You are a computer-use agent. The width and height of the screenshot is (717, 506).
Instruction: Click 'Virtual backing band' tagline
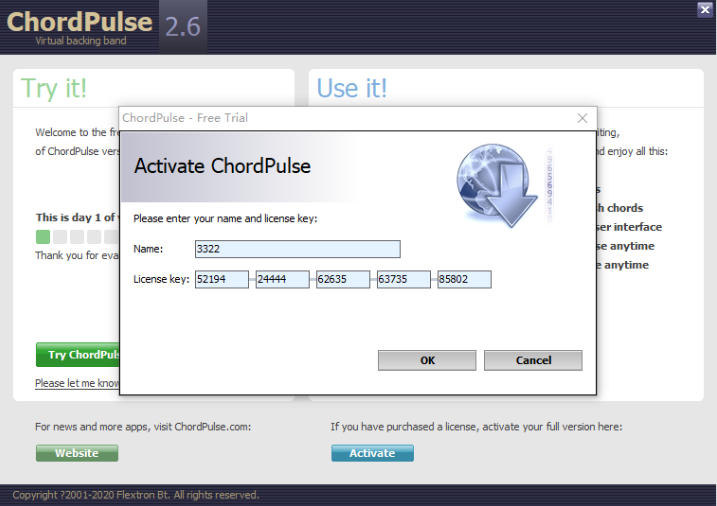tap(81, 41)
